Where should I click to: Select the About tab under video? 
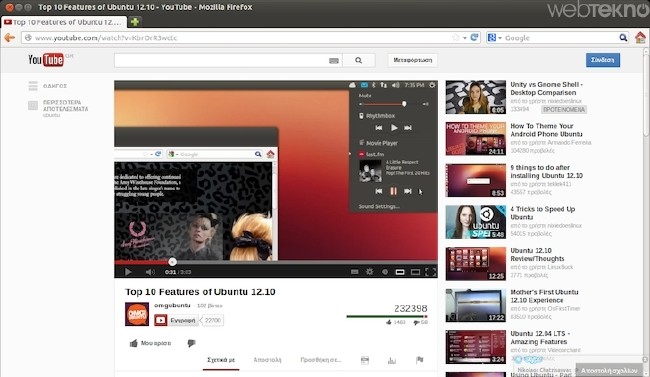pos(221,360)
